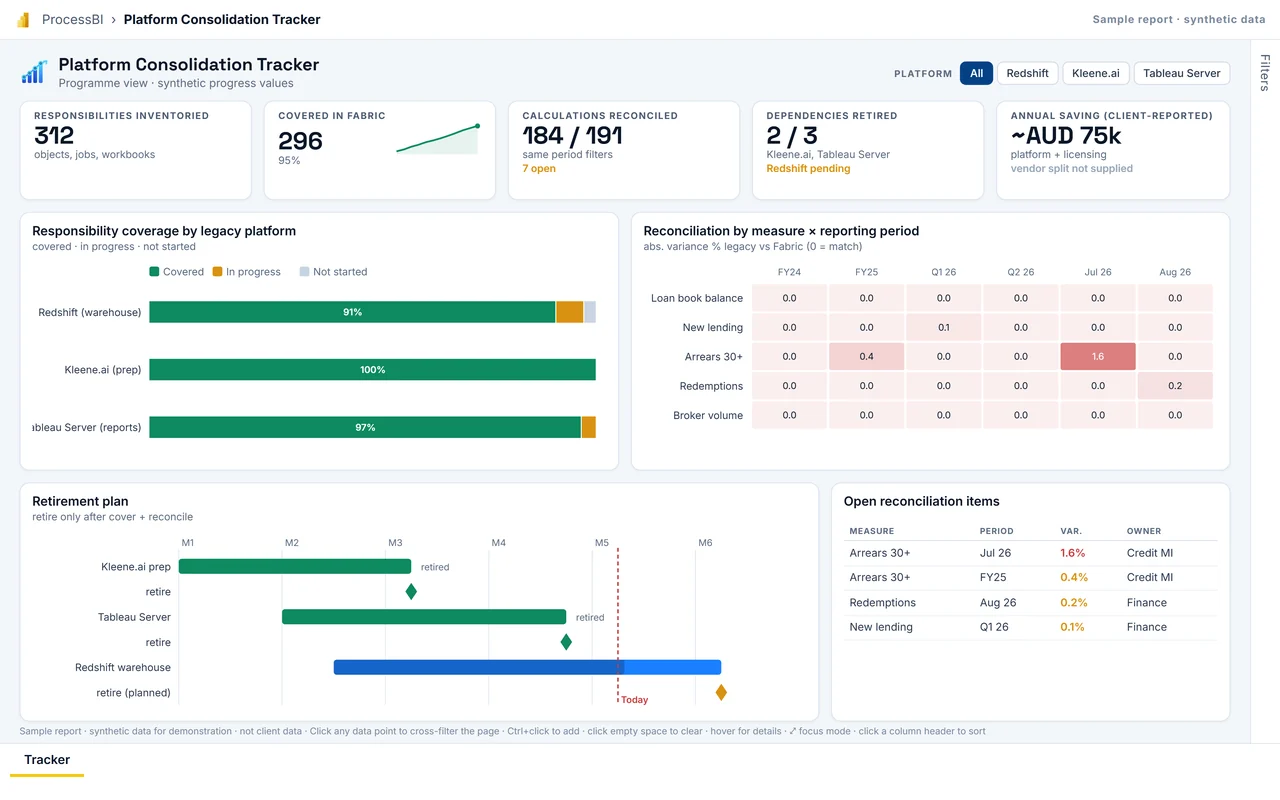Click the New lending row in open items

1030,628
